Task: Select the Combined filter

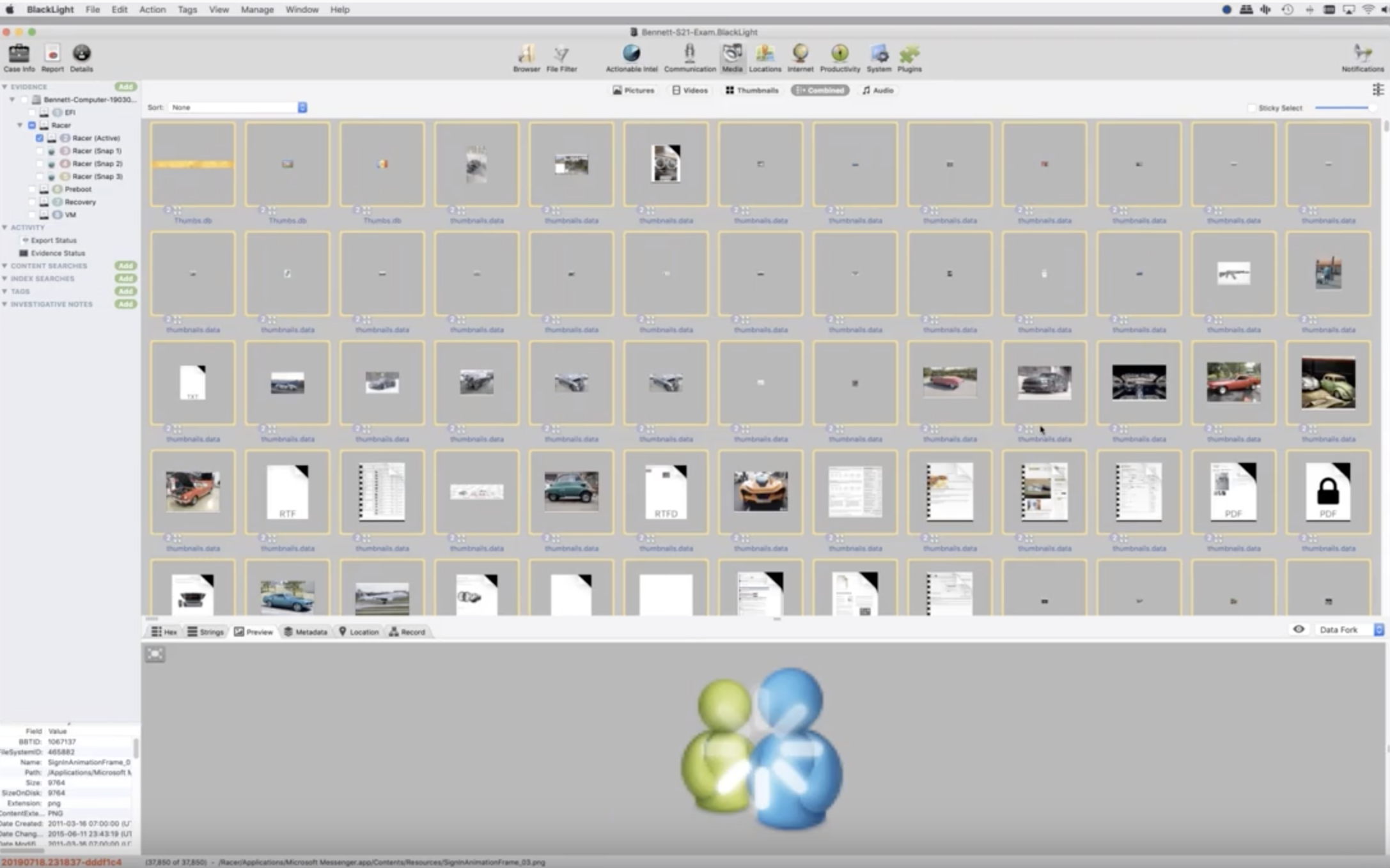Action: (820, 90)
